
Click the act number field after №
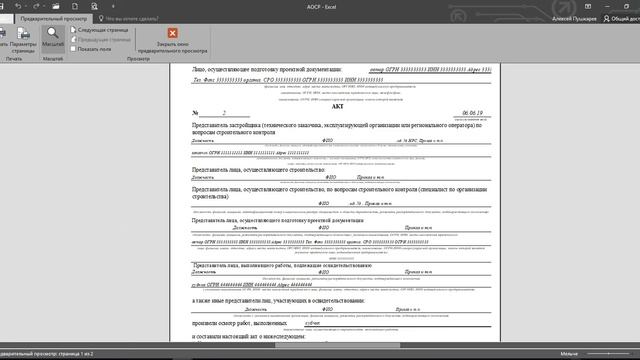pyautogui.click(x=224, y=113)
